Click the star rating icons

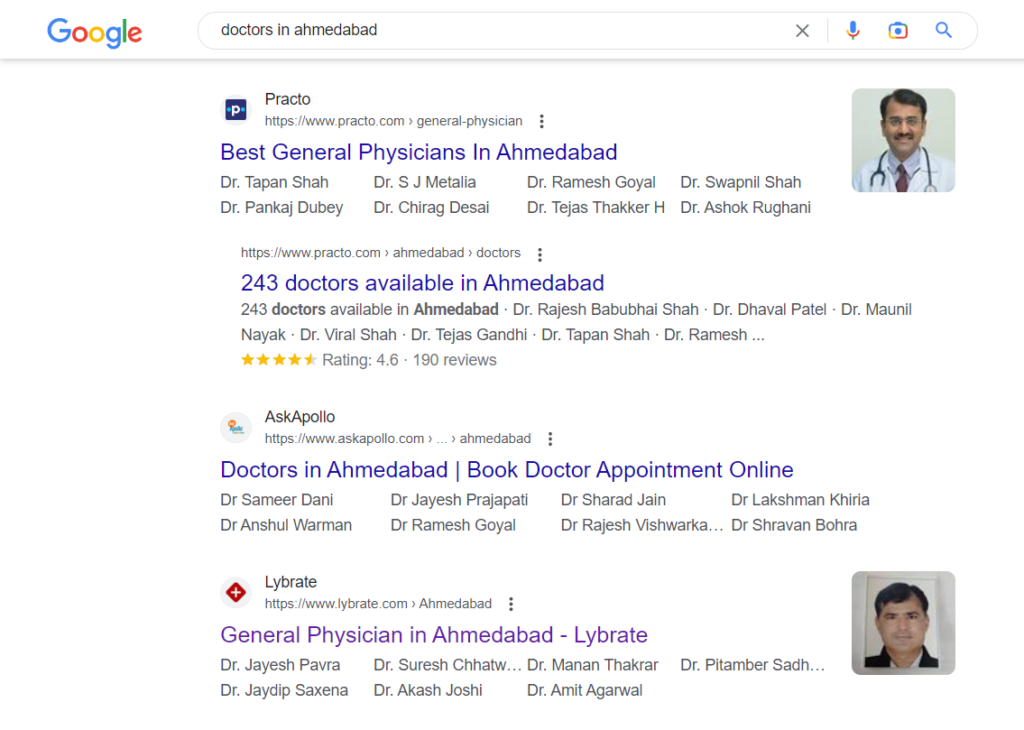279,360
